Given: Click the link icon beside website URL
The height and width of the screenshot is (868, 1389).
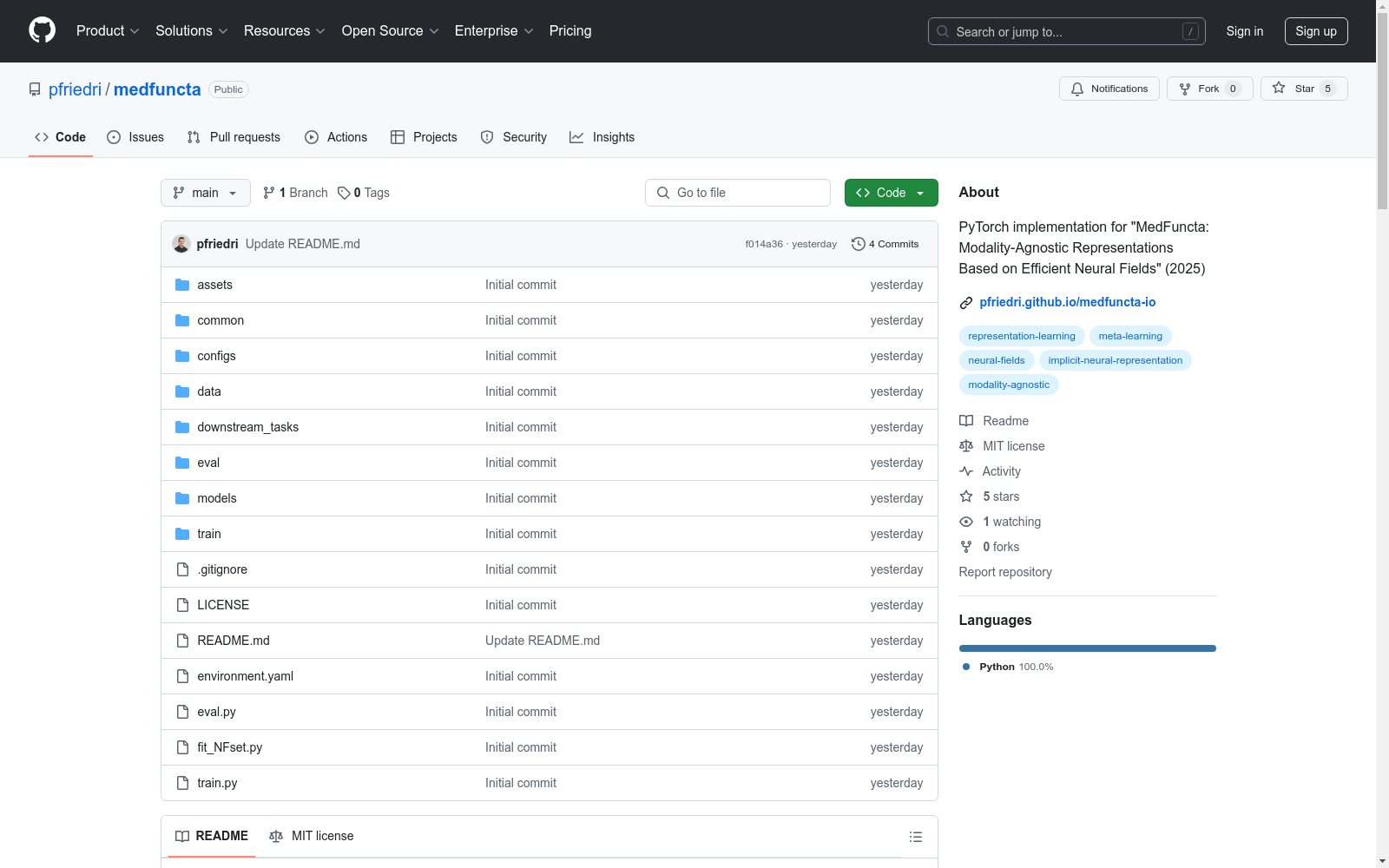Looking at the screenshot, I should (966, 303).
